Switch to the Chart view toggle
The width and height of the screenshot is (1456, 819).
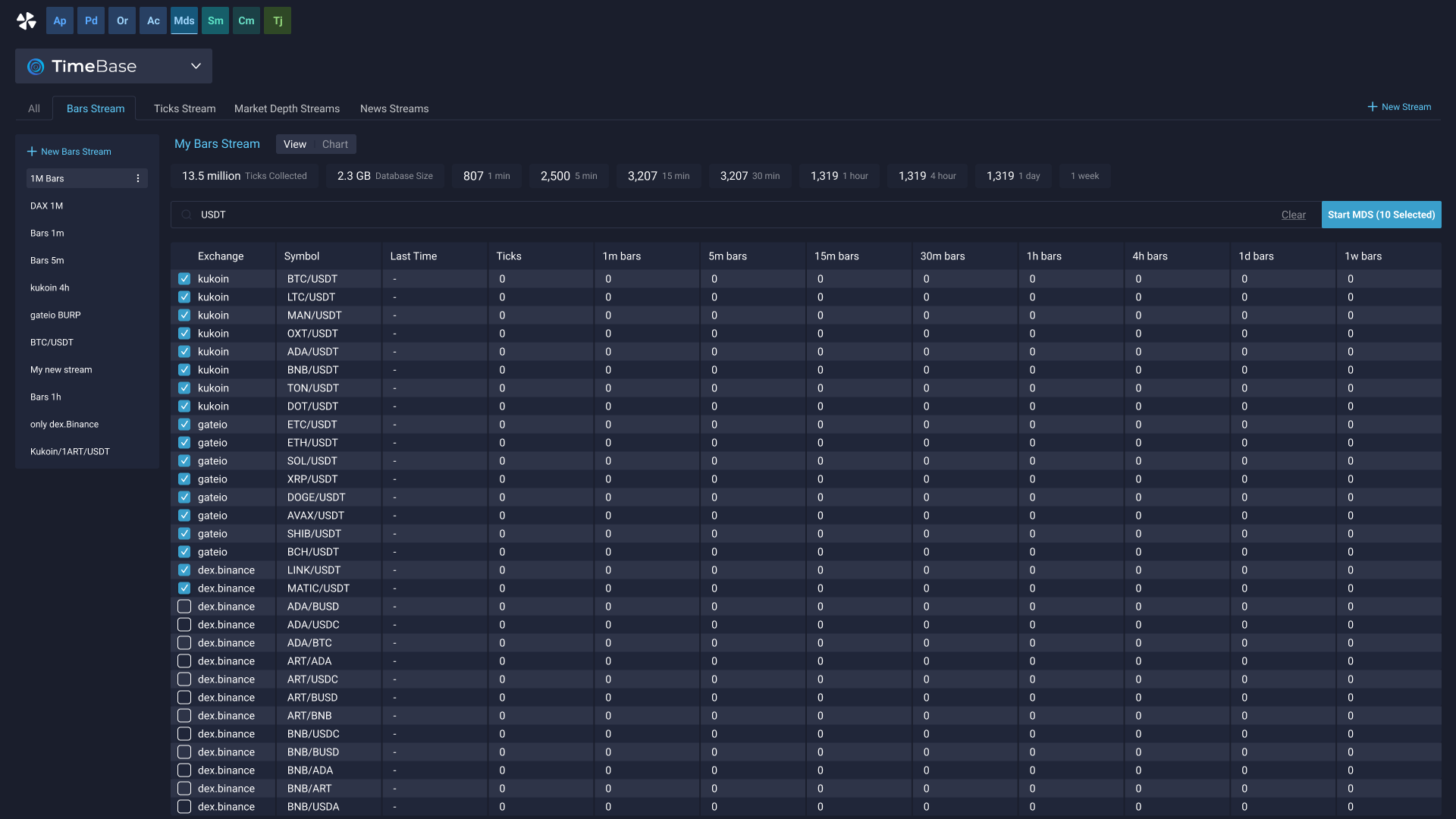(x=334, y=144)
